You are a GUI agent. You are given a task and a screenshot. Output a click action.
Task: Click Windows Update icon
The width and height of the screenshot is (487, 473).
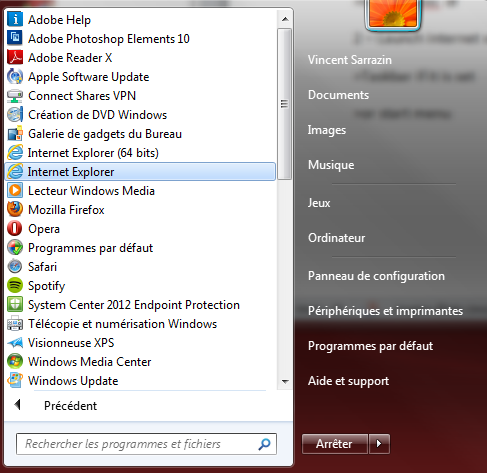pyautogui.click(x=15, y=380)
